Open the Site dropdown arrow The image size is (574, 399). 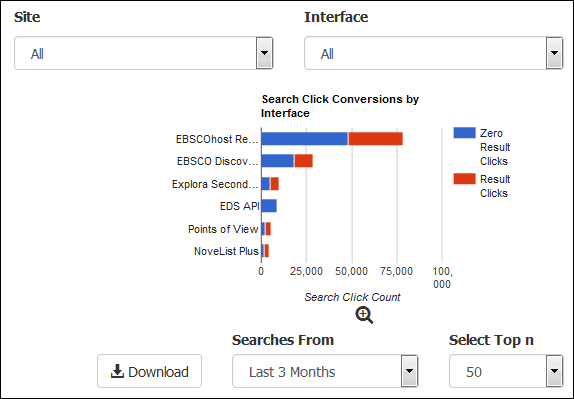(264, 53)
